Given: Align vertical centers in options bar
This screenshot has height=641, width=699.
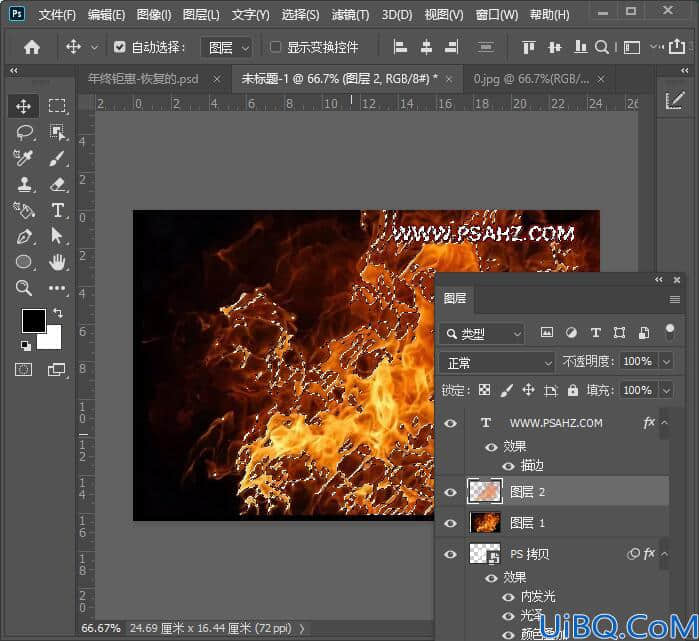Looking at the screenshot, I should [x=555, y=47].
